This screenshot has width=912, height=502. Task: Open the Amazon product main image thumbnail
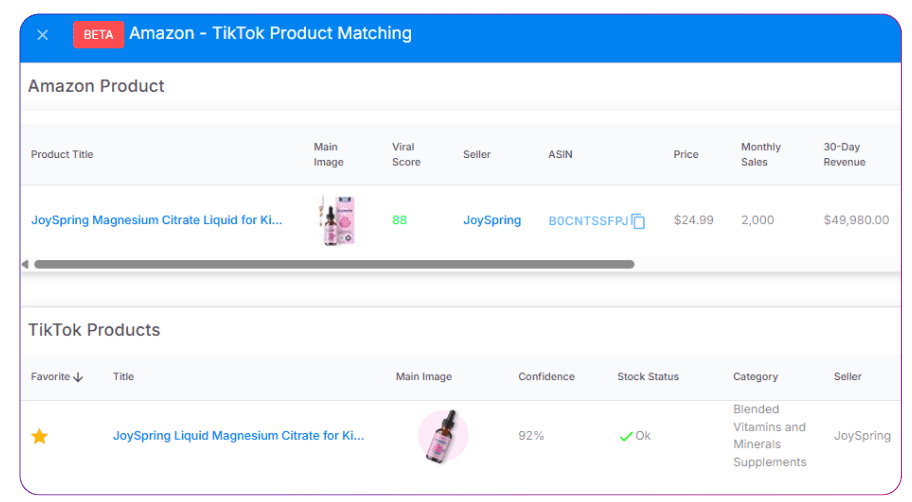[339, 220]
